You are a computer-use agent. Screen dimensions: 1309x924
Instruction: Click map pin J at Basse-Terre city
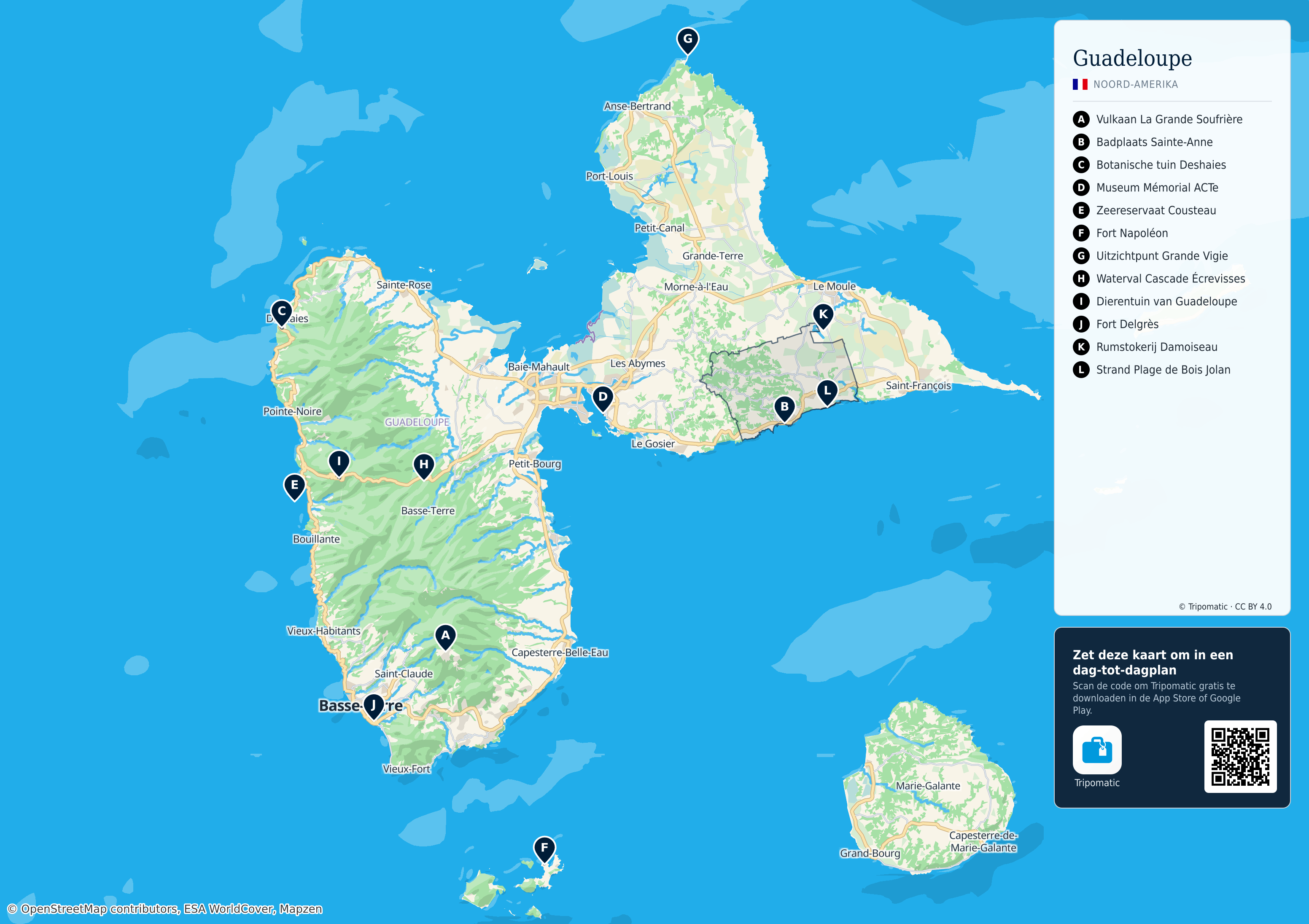[374, 707]
